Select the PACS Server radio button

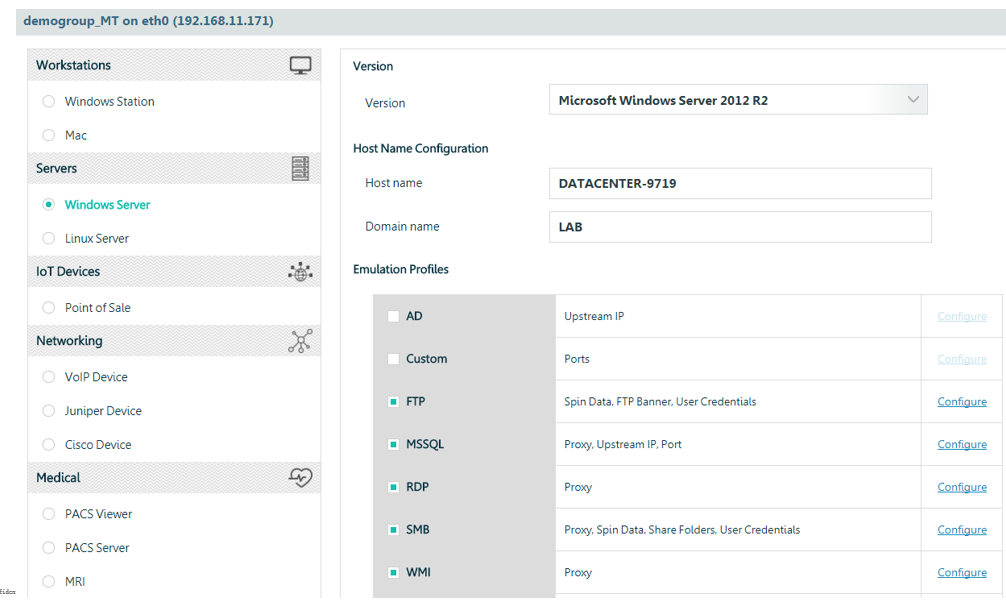point(48,548)
